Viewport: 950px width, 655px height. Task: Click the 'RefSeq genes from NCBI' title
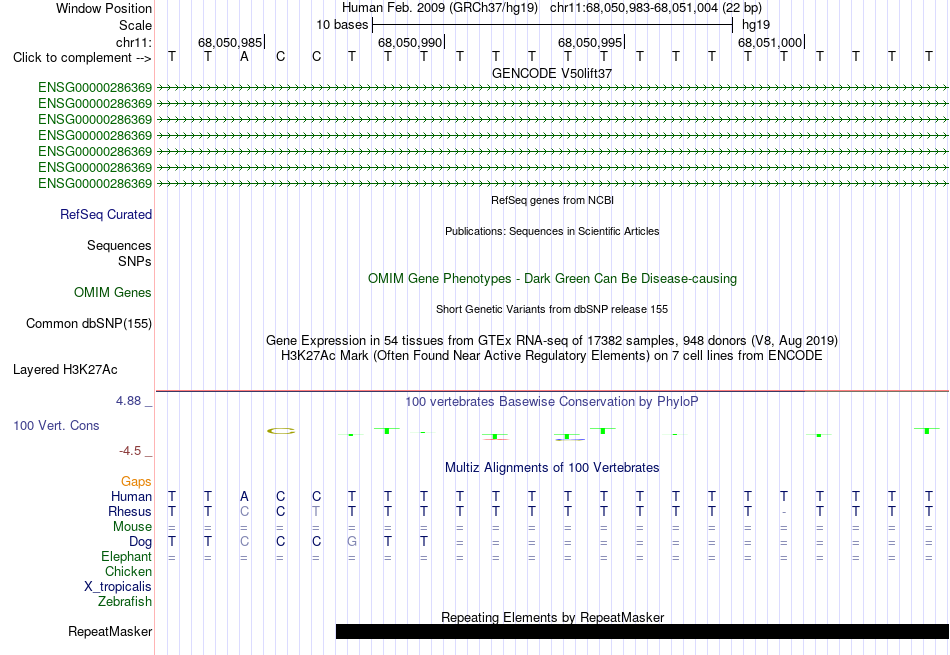click(553, 200)
